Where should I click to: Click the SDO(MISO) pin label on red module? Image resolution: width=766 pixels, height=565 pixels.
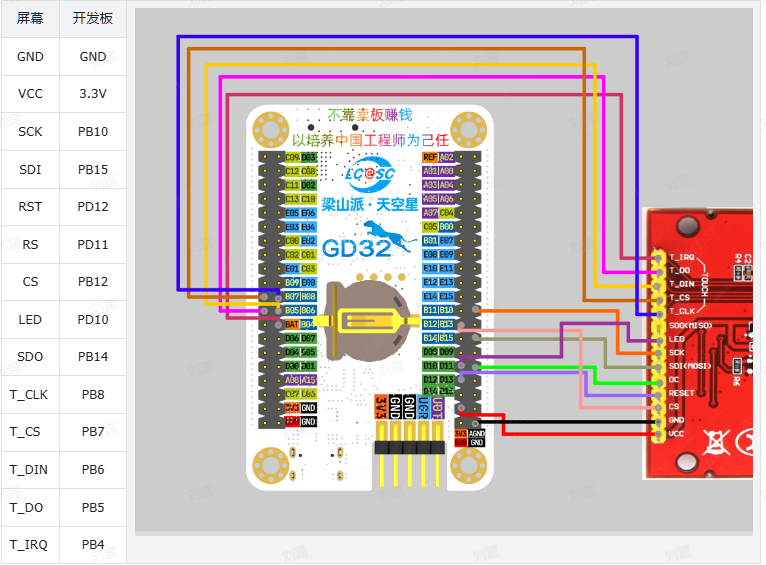pos(690,325)
